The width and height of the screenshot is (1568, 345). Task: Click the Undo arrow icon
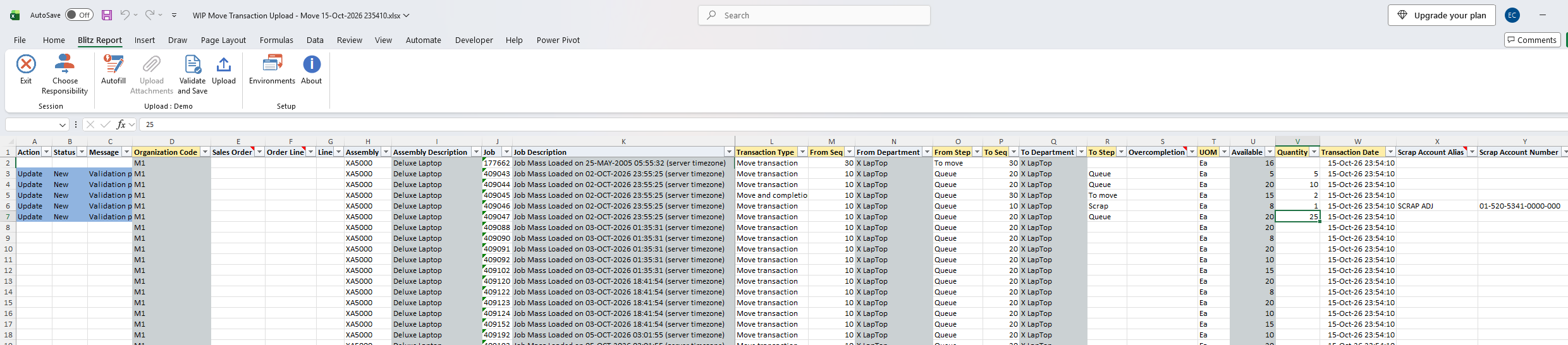pyautogui.click(x=125, y=15)
